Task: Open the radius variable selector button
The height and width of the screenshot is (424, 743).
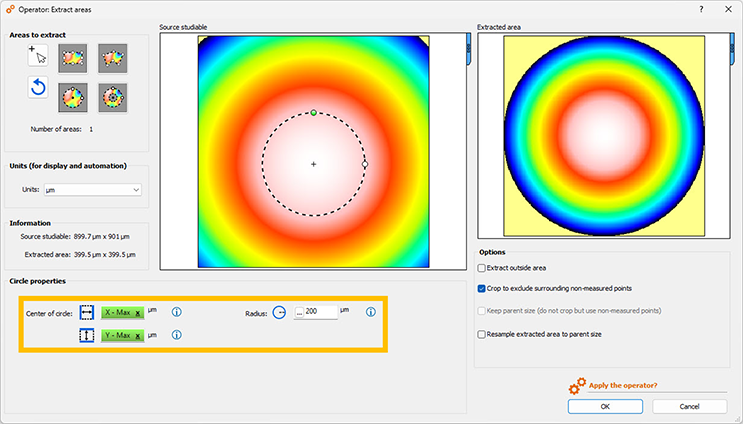Action: [298, 312]
